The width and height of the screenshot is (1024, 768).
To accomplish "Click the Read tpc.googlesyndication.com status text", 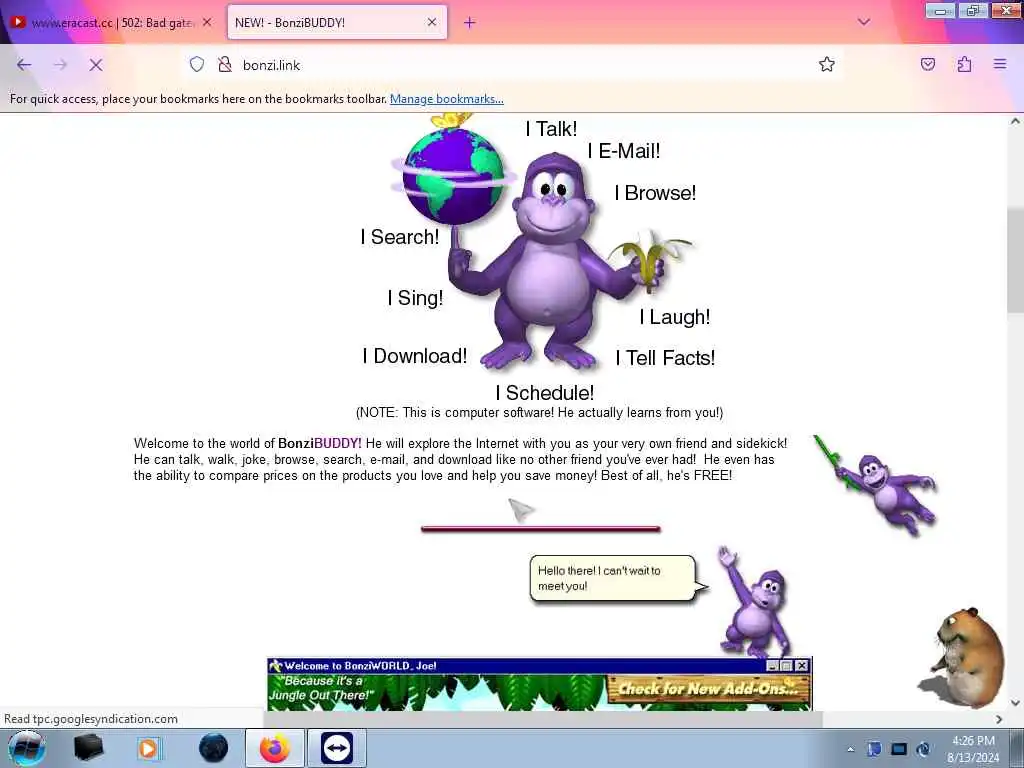I will click(91, 718).
